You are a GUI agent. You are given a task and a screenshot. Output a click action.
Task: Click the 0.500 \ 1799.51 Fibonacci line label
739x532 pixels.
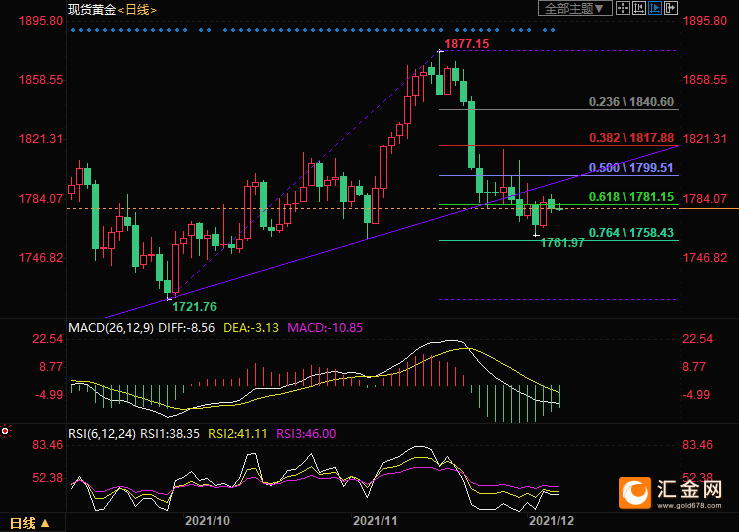pyautogui.click(x=631, y=168)
